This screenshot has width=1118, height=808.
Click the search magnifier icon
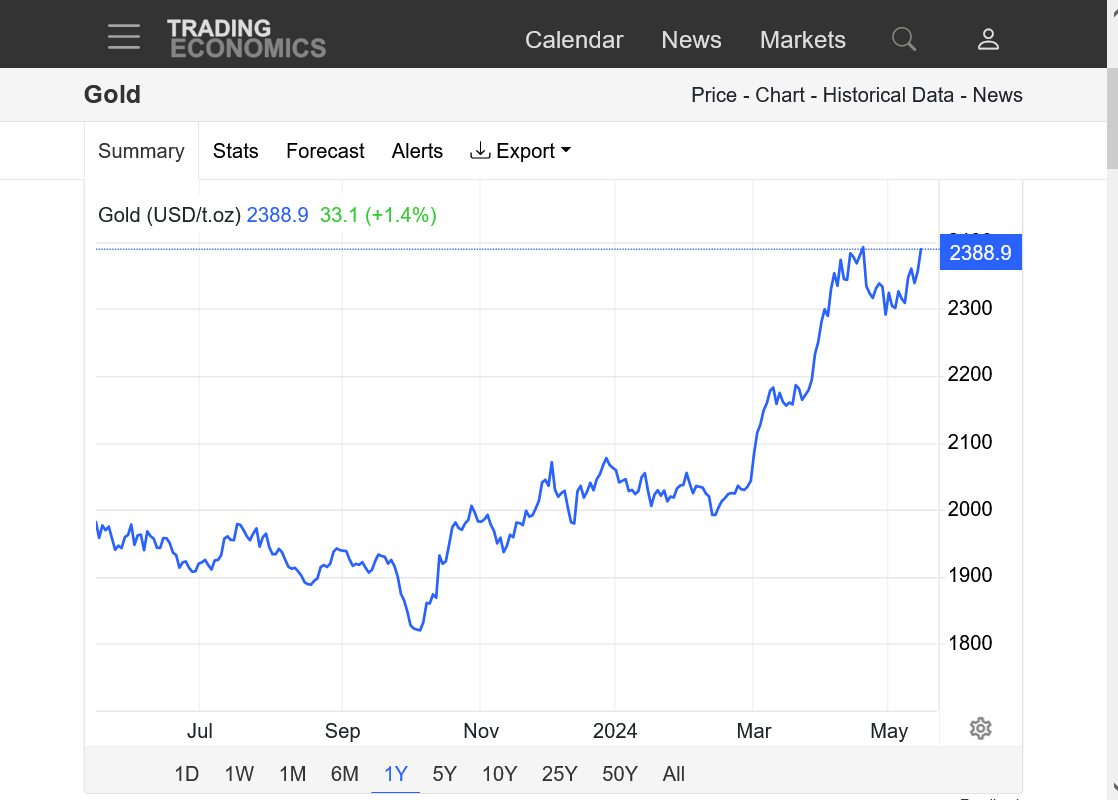[903, 39]
